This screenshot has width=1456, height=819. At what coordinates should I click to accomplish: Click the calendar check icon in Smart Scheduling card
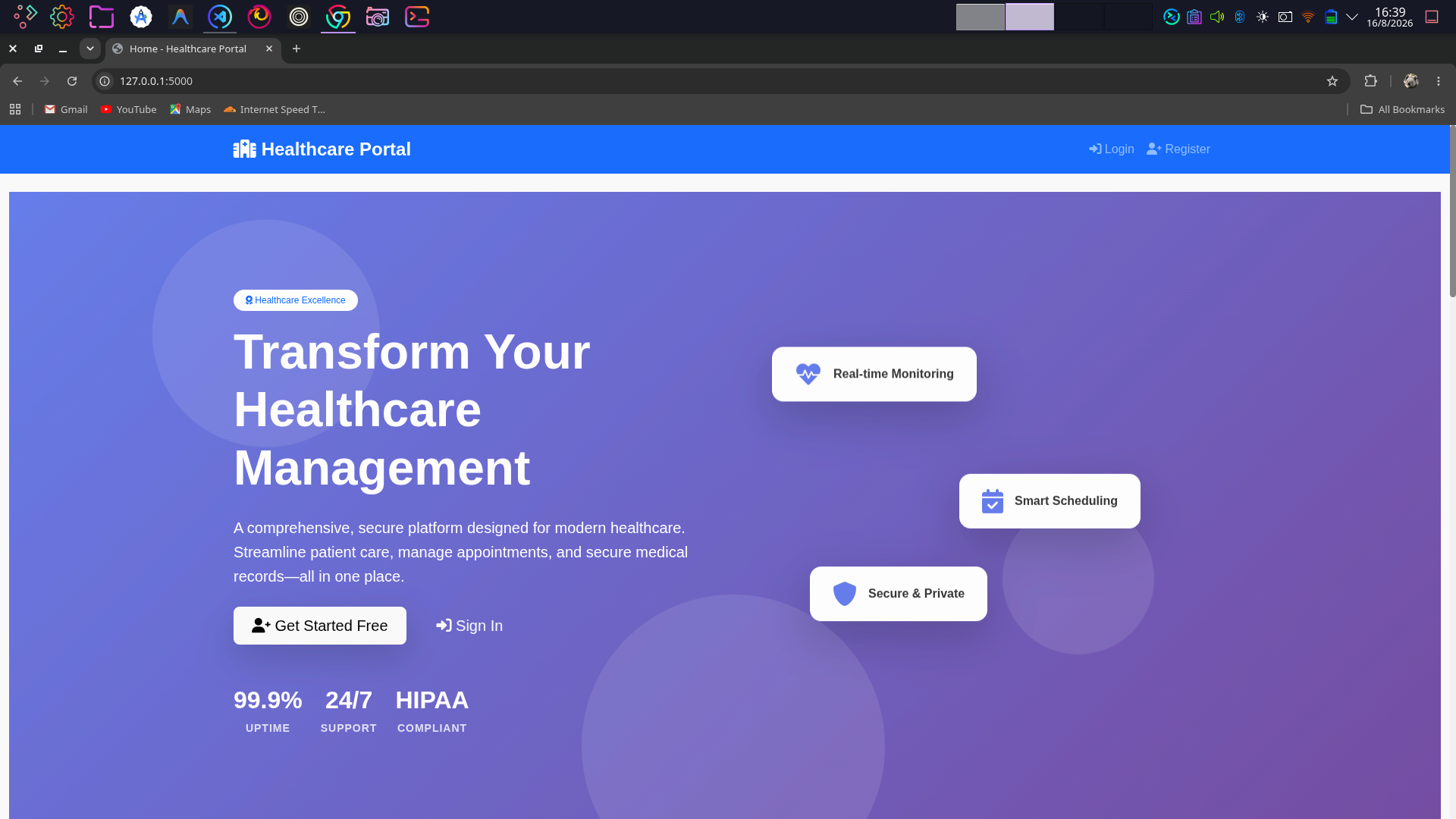tap(993, 501)
